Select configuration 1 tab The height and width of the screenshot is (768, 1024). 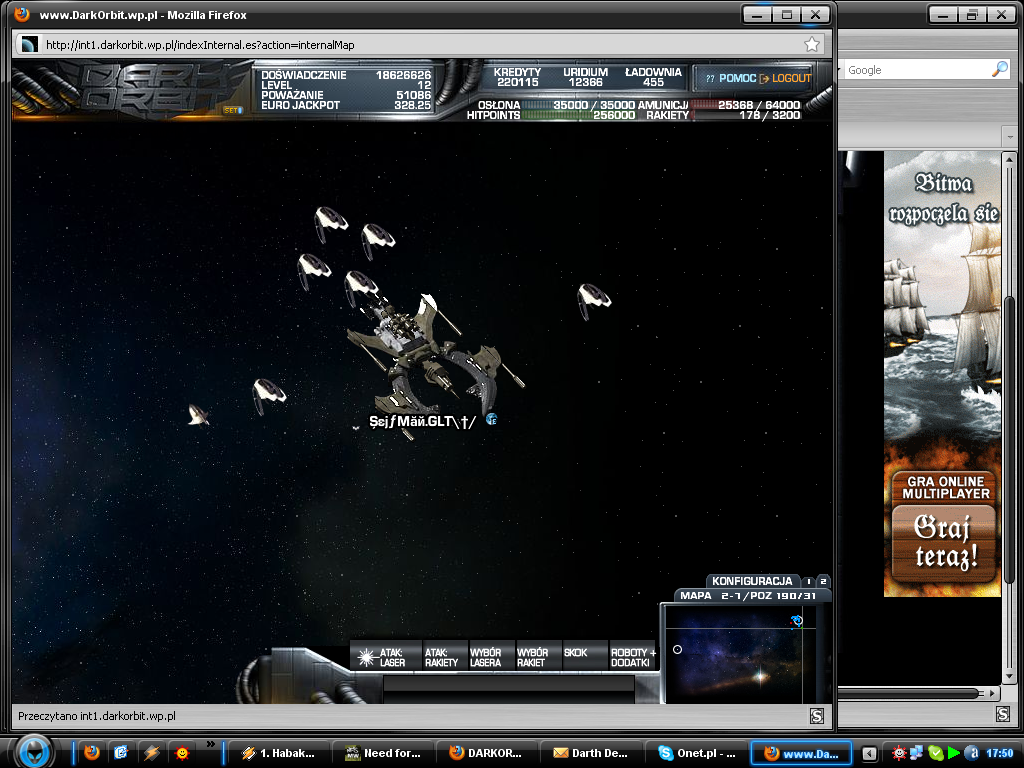pyautogui.click(x=808, y=581)
